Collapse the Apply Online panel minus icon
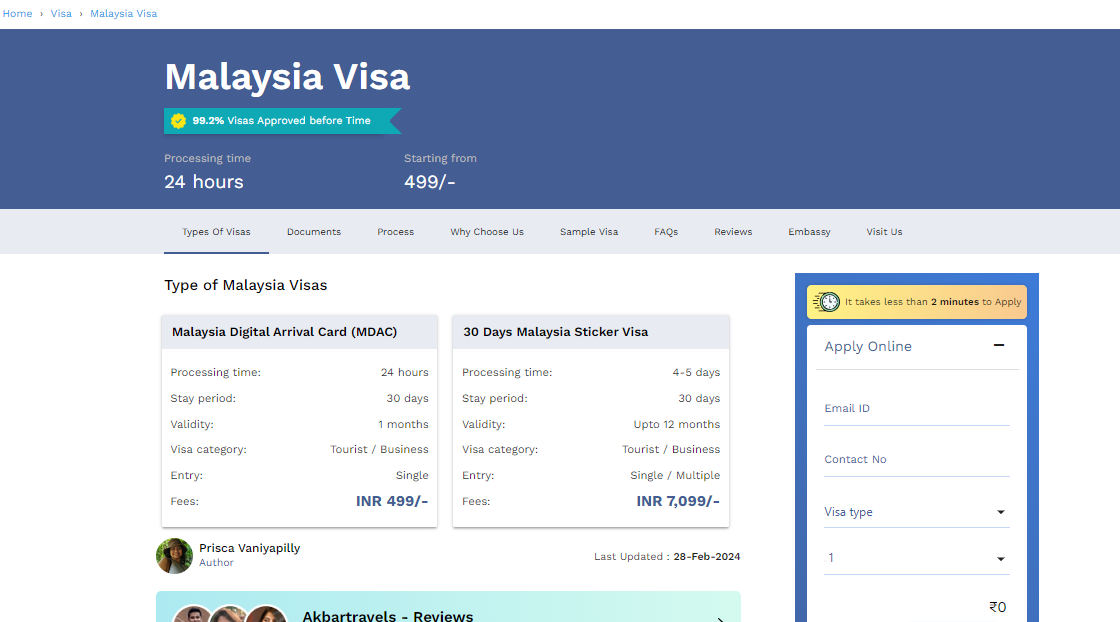 click(x=999, y=346)
